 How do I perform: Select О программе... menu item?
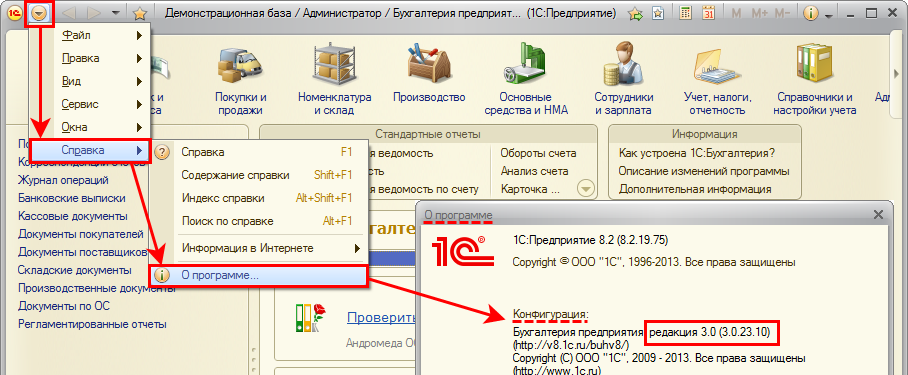[258, 275]
